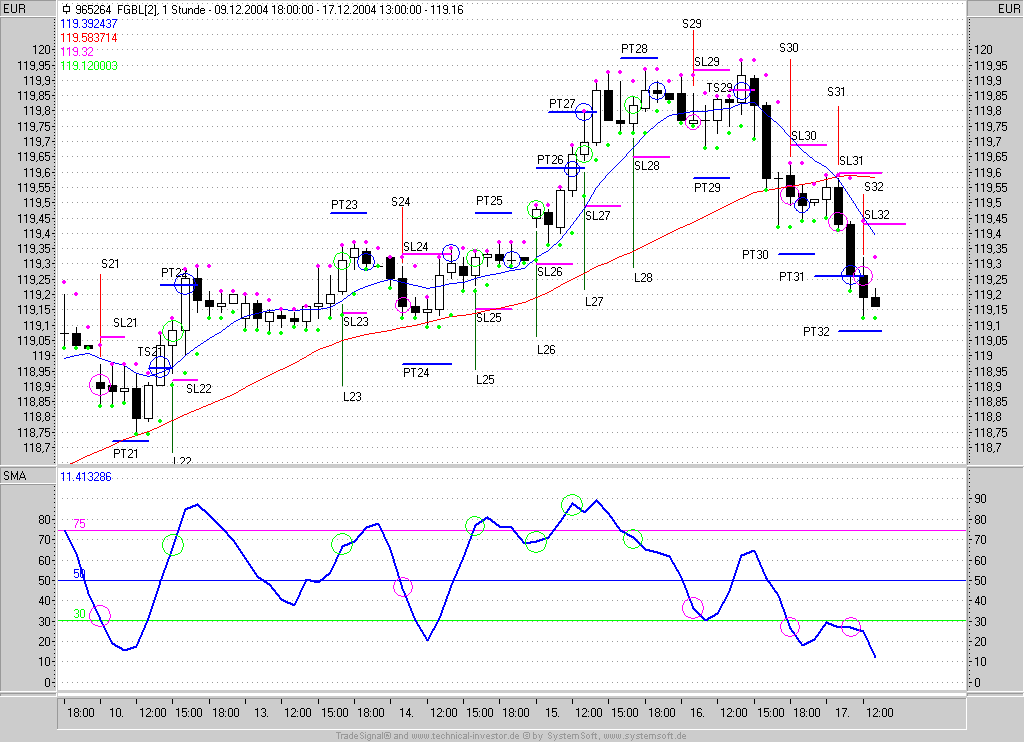Select the chart title '965264 FGBL[2], 1 Stunde'

click(x=140, y=10)
